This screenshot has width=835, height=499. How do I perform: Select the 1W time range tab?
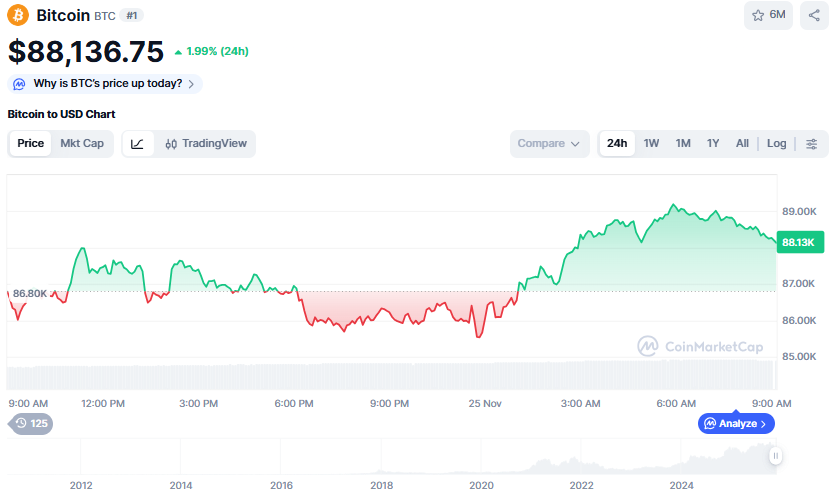click(651, 144)
